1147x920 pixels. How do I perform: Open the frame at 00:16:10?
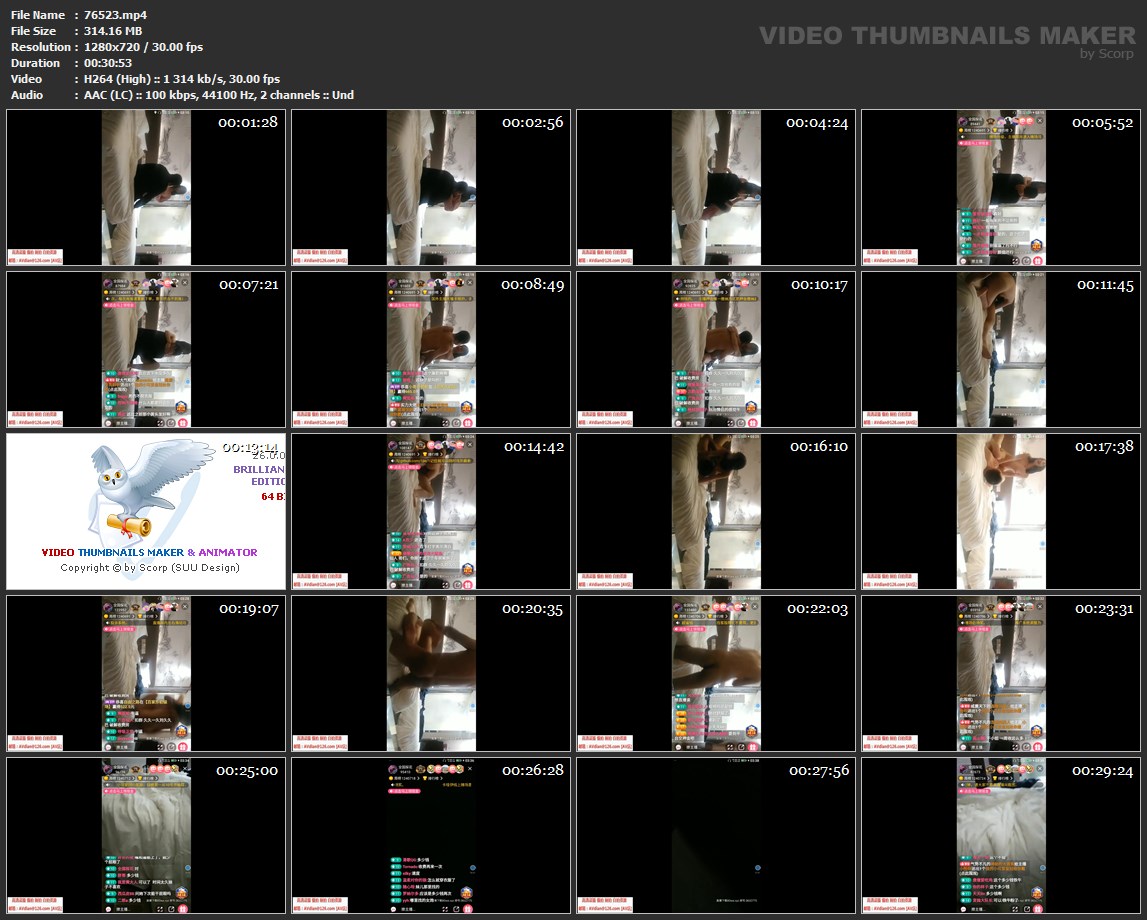click(716, 511)
